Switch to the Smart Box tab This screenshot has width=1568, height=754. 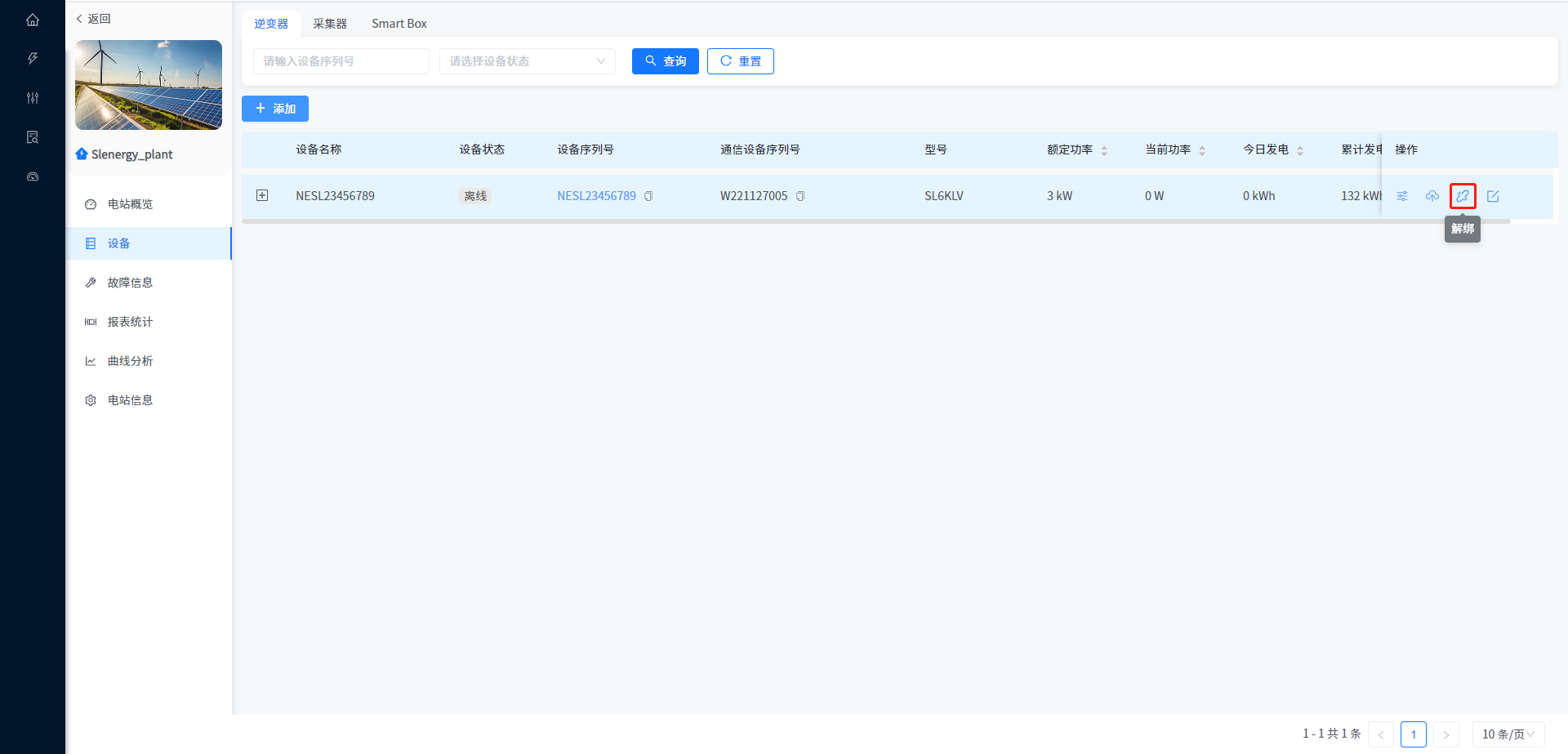(399, 24)
